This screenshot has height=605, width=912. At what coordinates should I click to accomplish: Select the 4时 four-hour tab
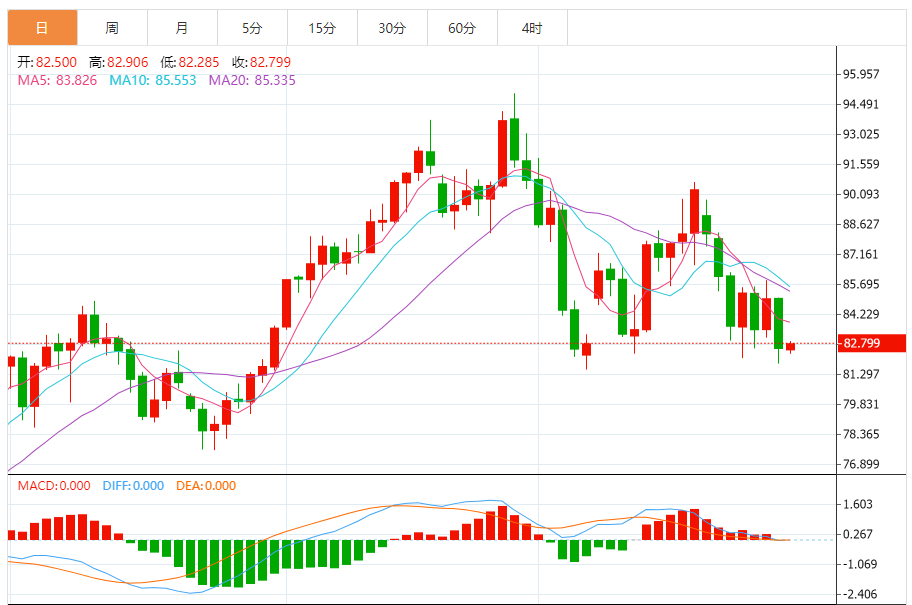[x=532, y=28]
